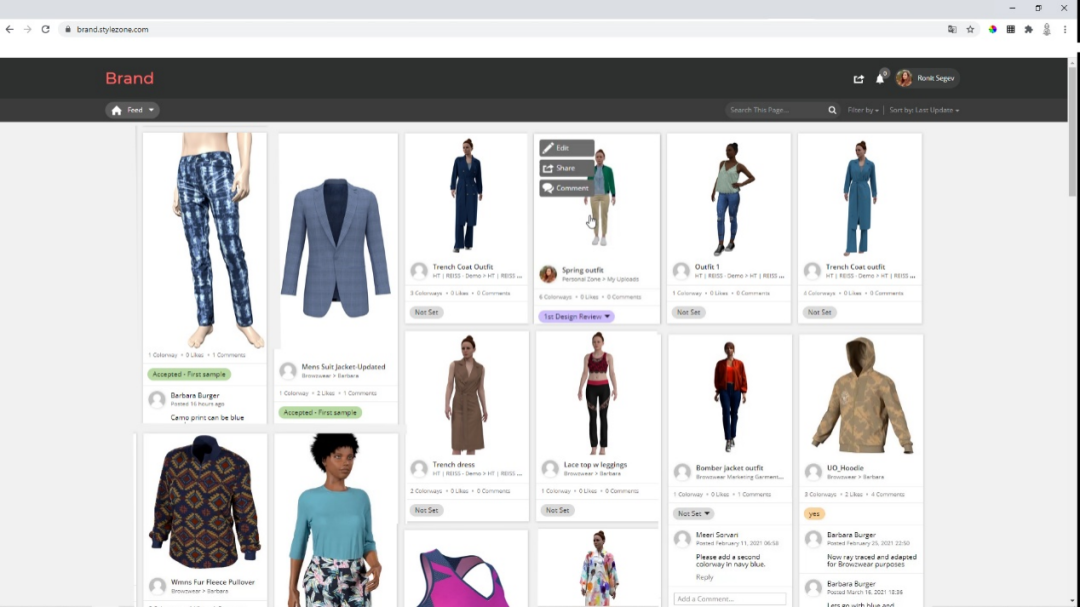Focus the Search This Page field
Viewport: 1080px width, 607px height.
point(776,110)
